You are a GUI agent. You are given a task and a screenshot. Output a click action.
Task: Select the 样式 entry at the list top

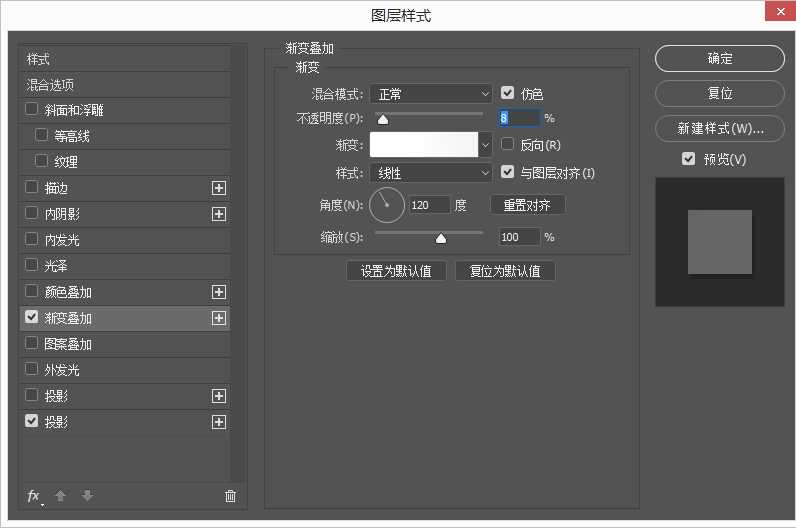[x=38, y=59]
